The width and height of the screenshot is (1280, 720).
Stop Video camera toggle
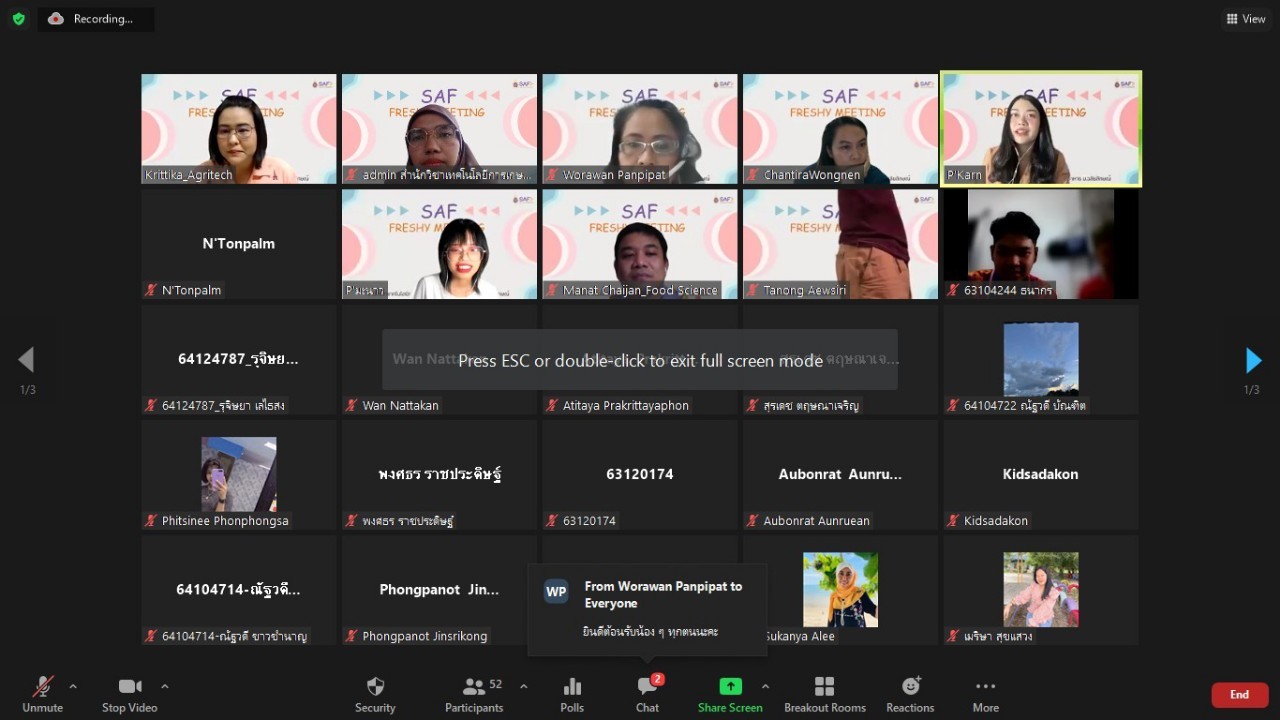[x=129, y=694]
